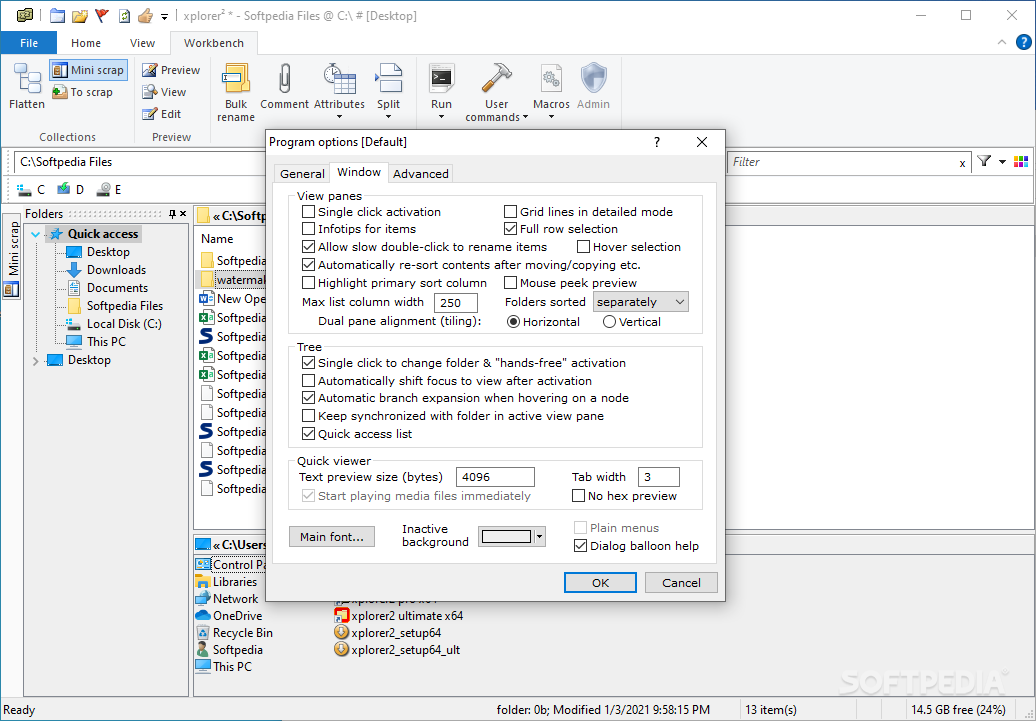Click the Inactive background color swatch
Image resolution: width=1036 pixels, height=721 pixels.
[x=506, y=537]
